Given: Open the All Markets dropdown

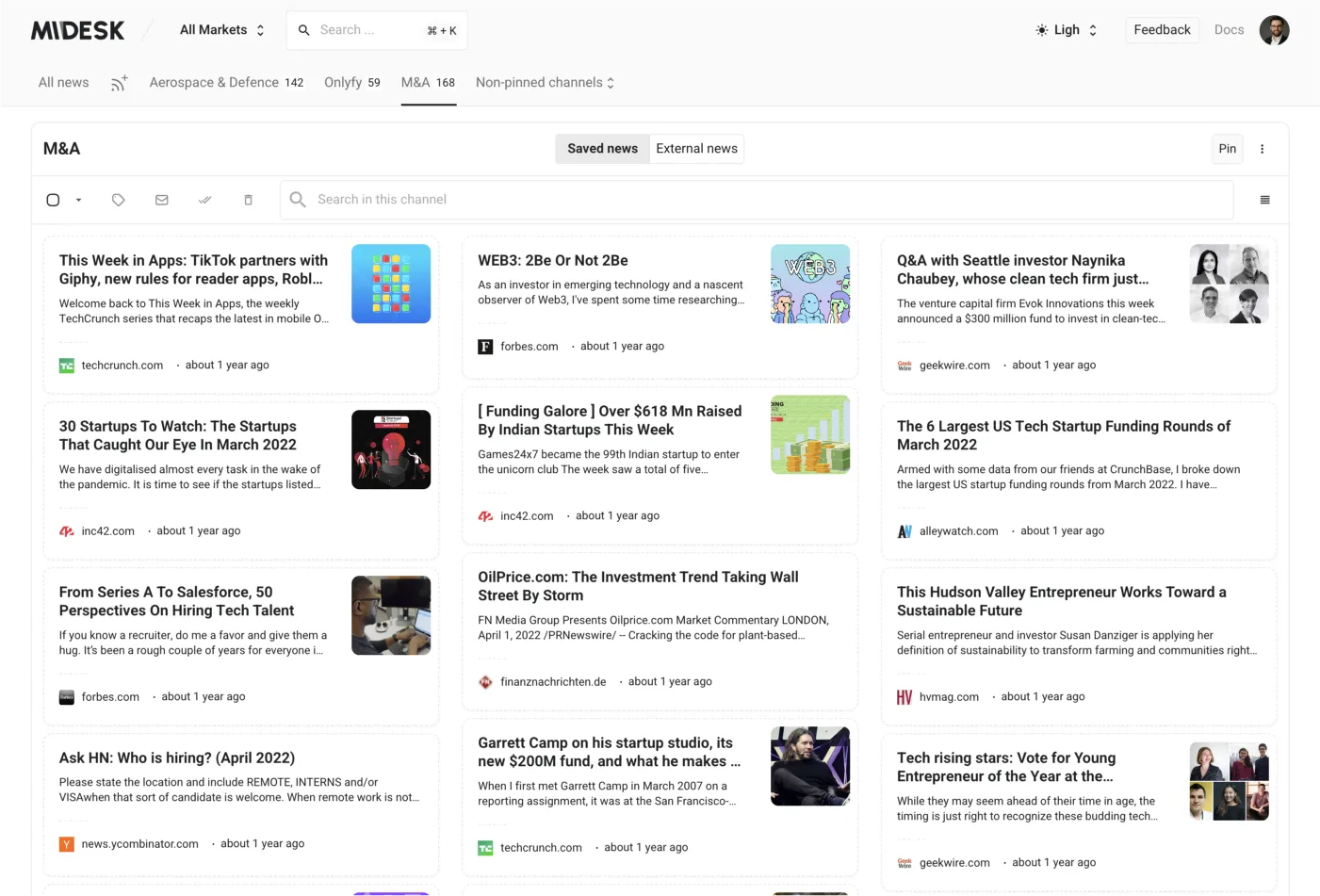Looking at the screenshot, I should [x=222, y=30].
